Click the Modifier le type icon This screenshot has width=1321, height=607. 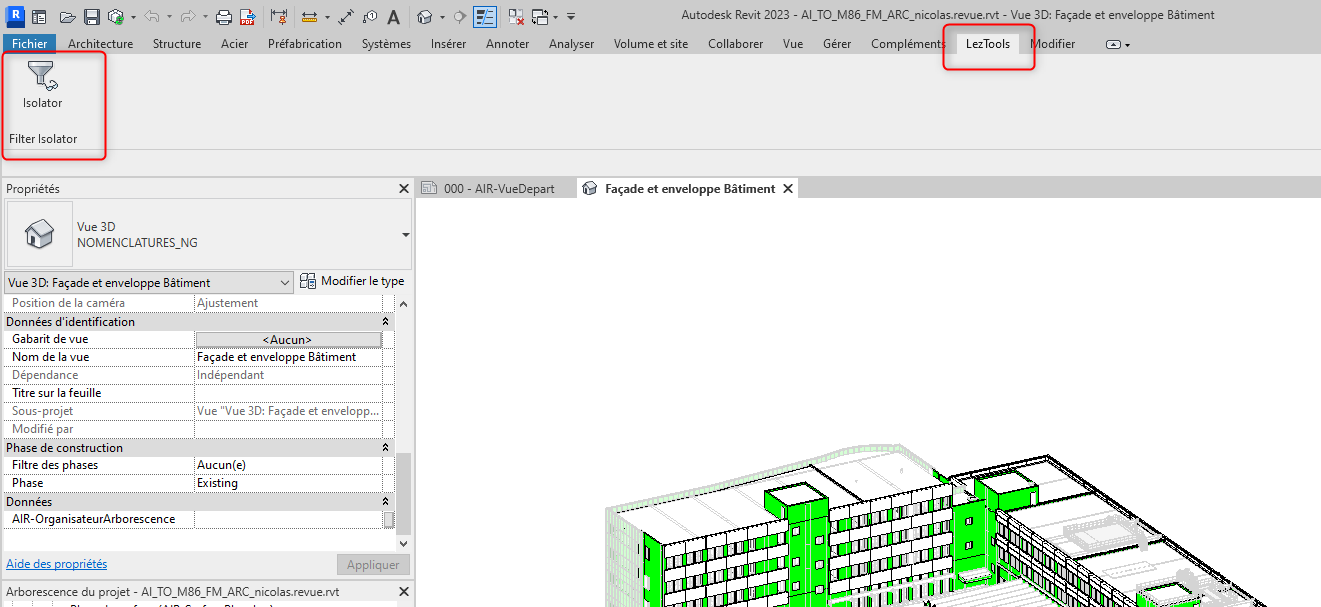[308, 282]
